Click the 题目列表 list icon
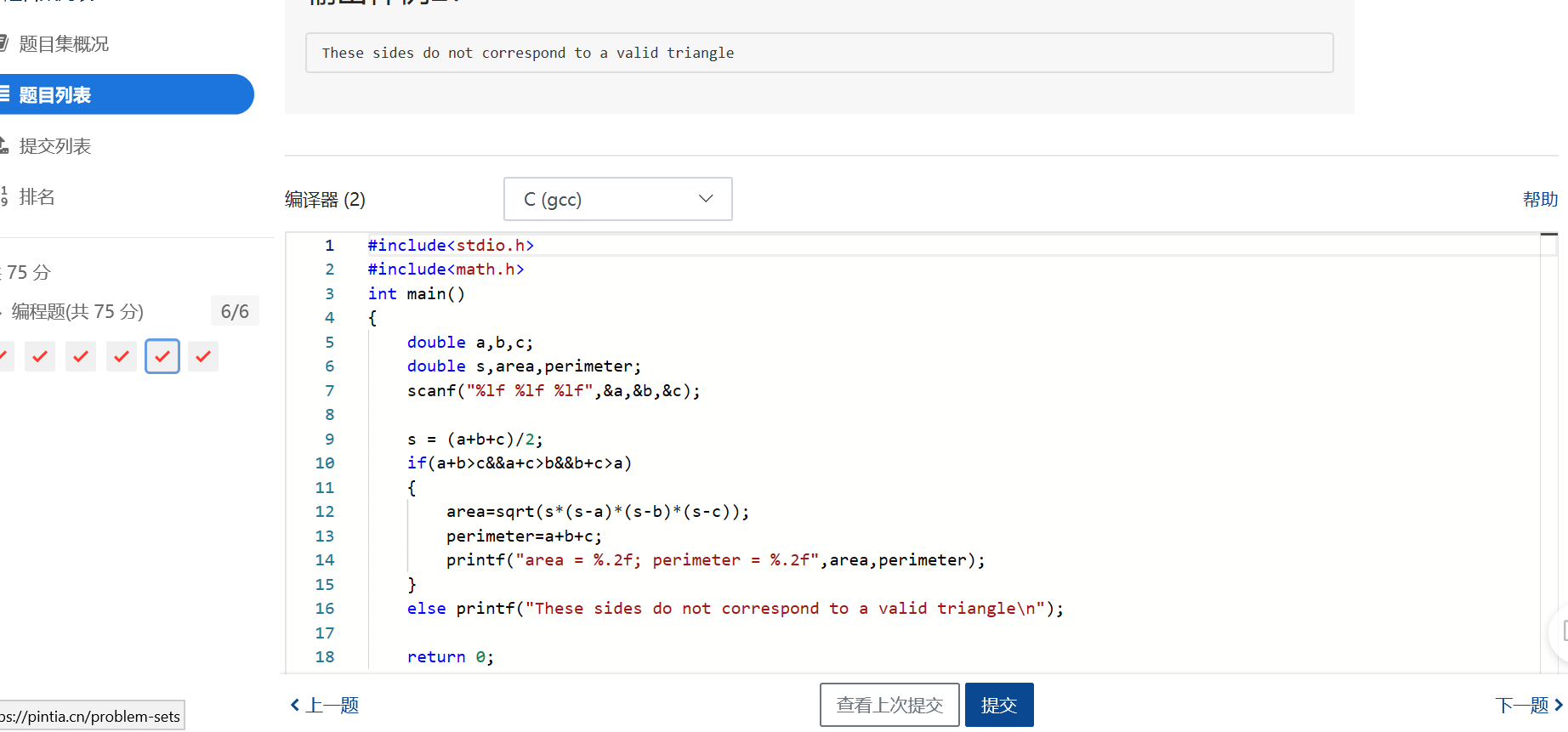This screenshot has height=732, width=1568. [x=3, y=94]
